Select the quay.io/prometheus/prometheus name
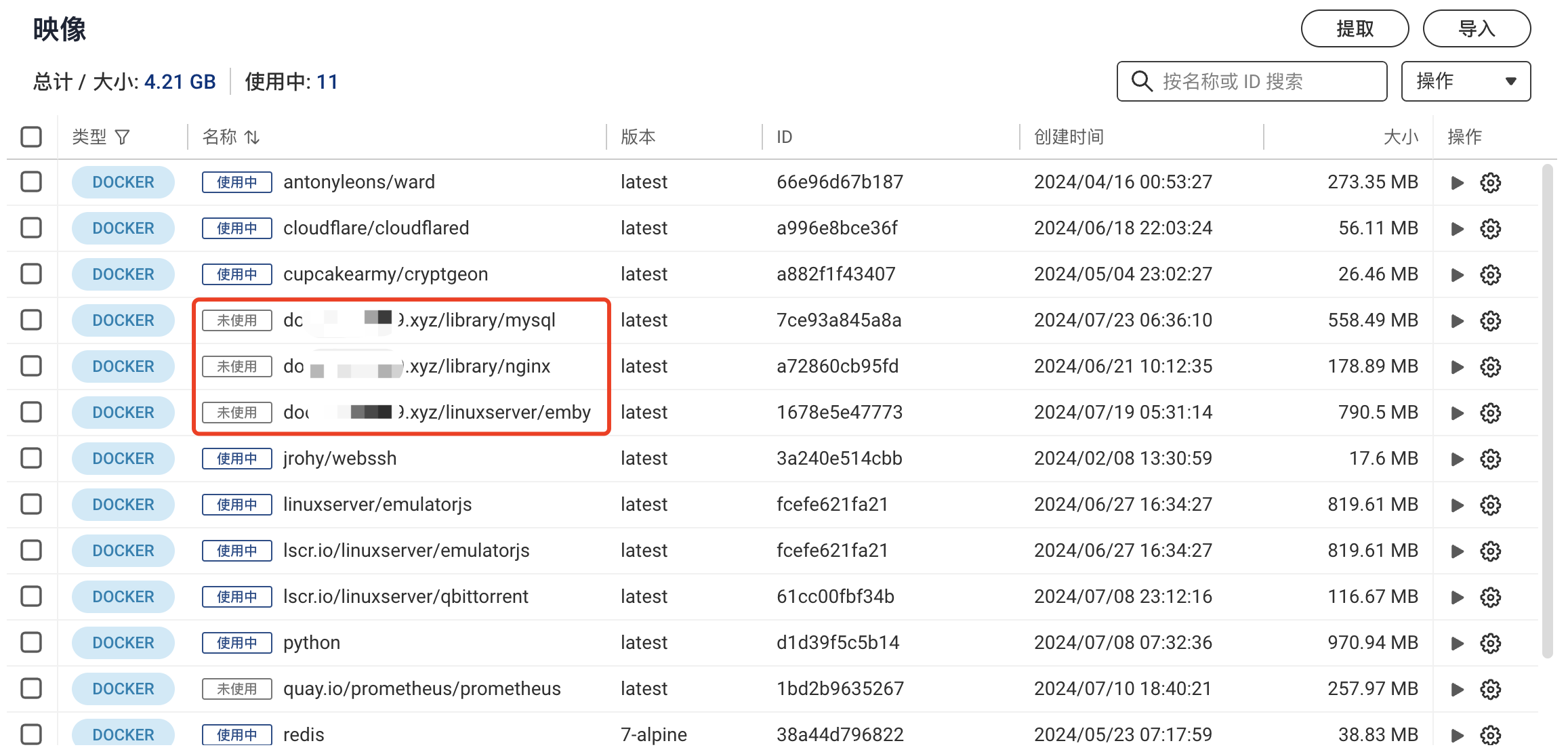Viewport: 1568px width, 756px height. pyautogui.click(x=422, y=689)
